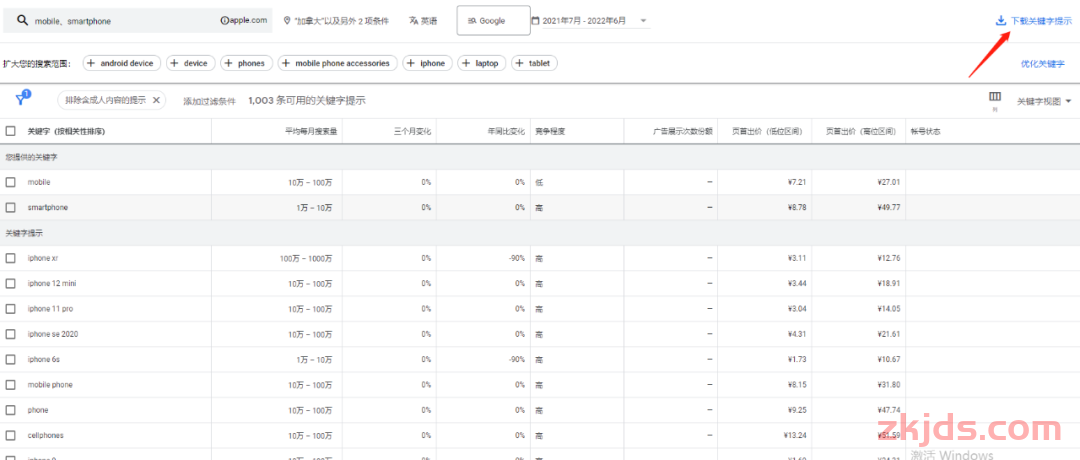Click the 下载关键字提示 link
Screen dimensions: 1080x460
click(x=1041, y=21)
